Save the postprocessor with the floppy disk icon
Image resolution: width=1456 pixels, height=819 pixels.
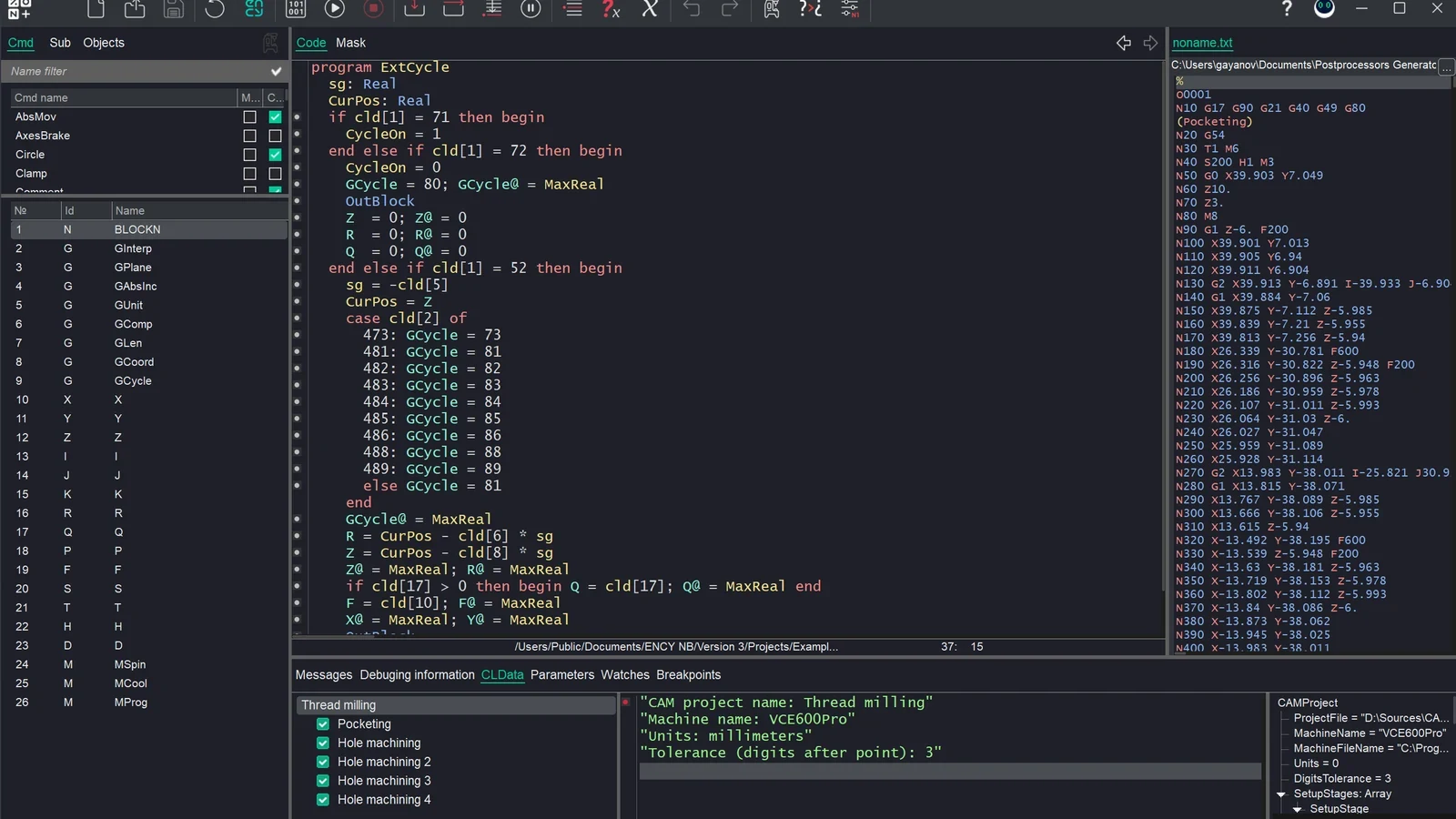coord(174,9)
